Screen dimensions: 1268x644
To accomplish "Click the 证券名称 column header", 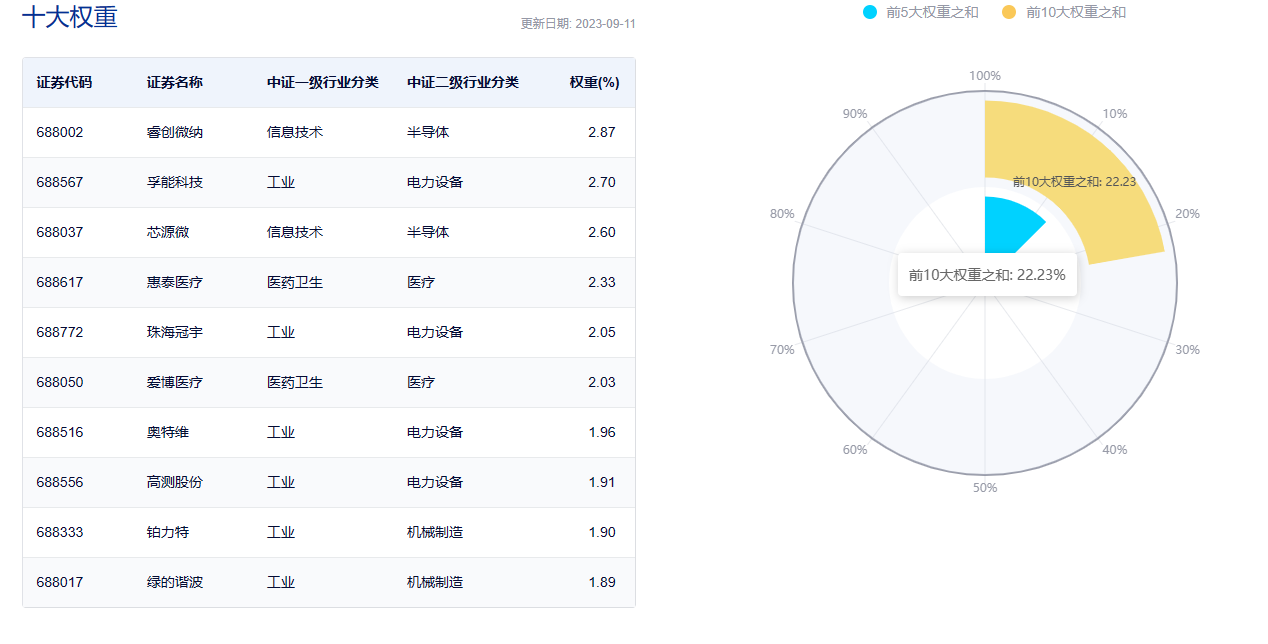I will click(174, 82).
